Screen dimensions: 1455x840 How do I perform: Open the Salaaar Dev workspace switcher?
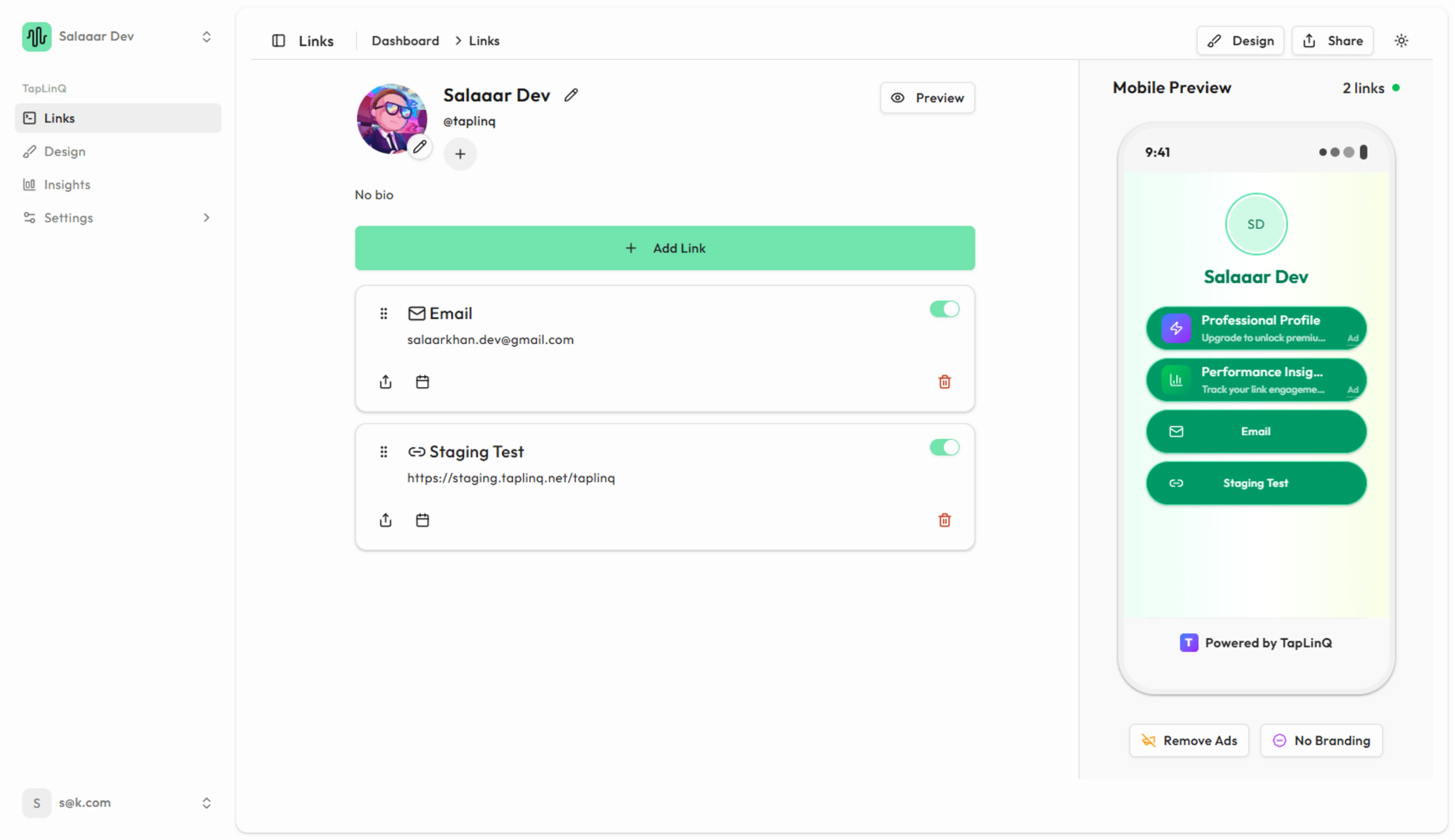[118, 37]
